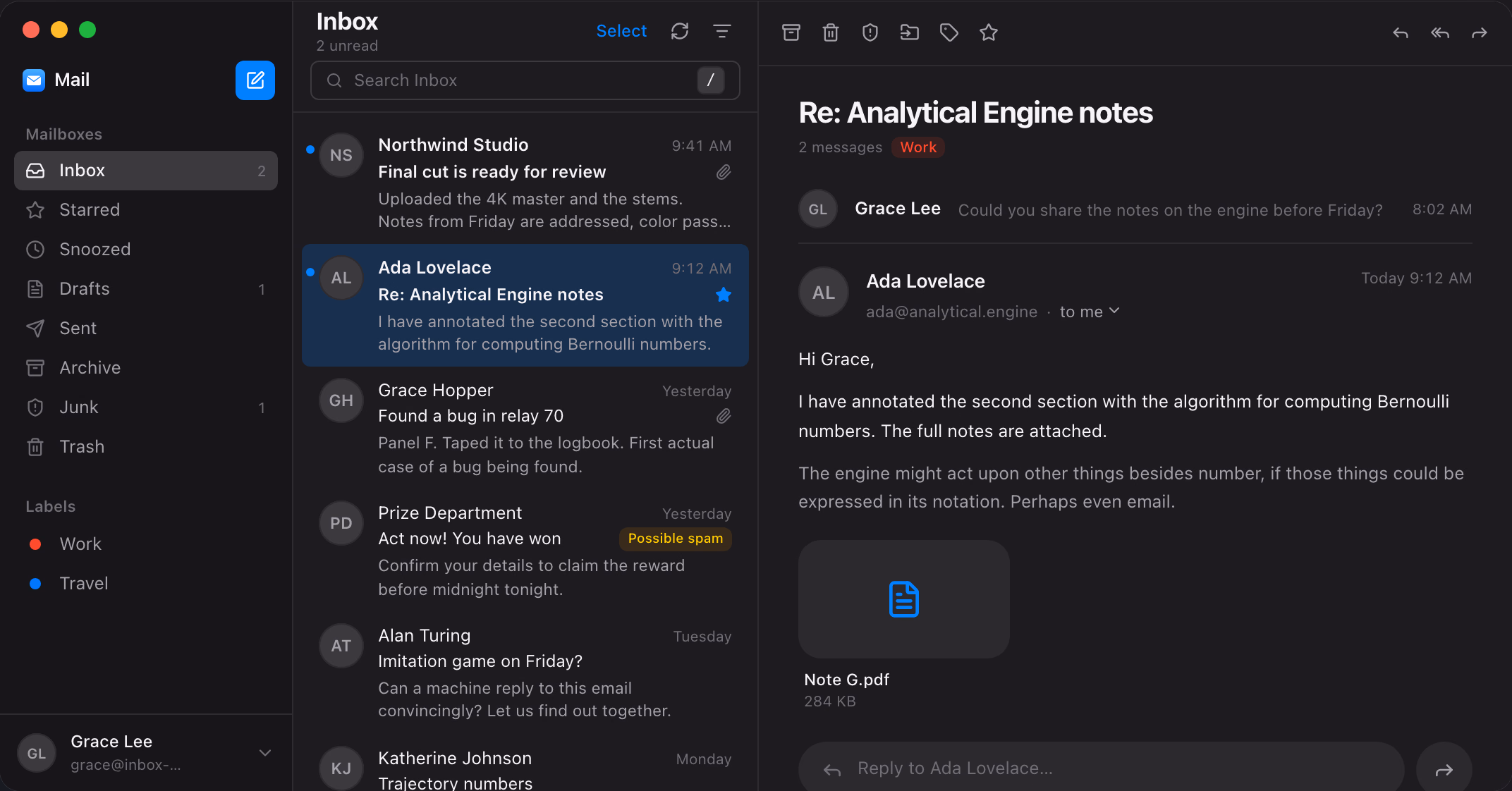
Task: Open Alan Turing's Imitation game email
Action: pyautogui.click(x=525, y=673)
